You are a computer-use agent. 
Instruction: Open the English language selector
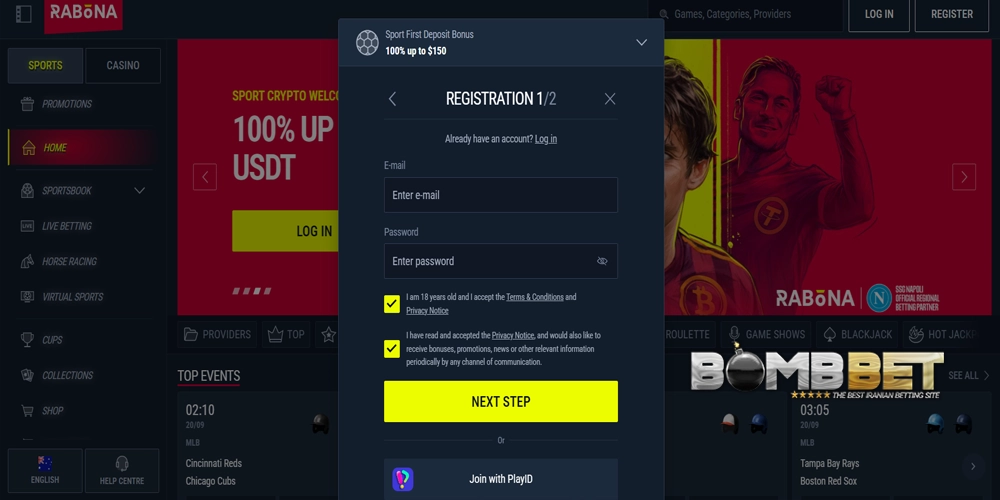click(x=45, y=471)
